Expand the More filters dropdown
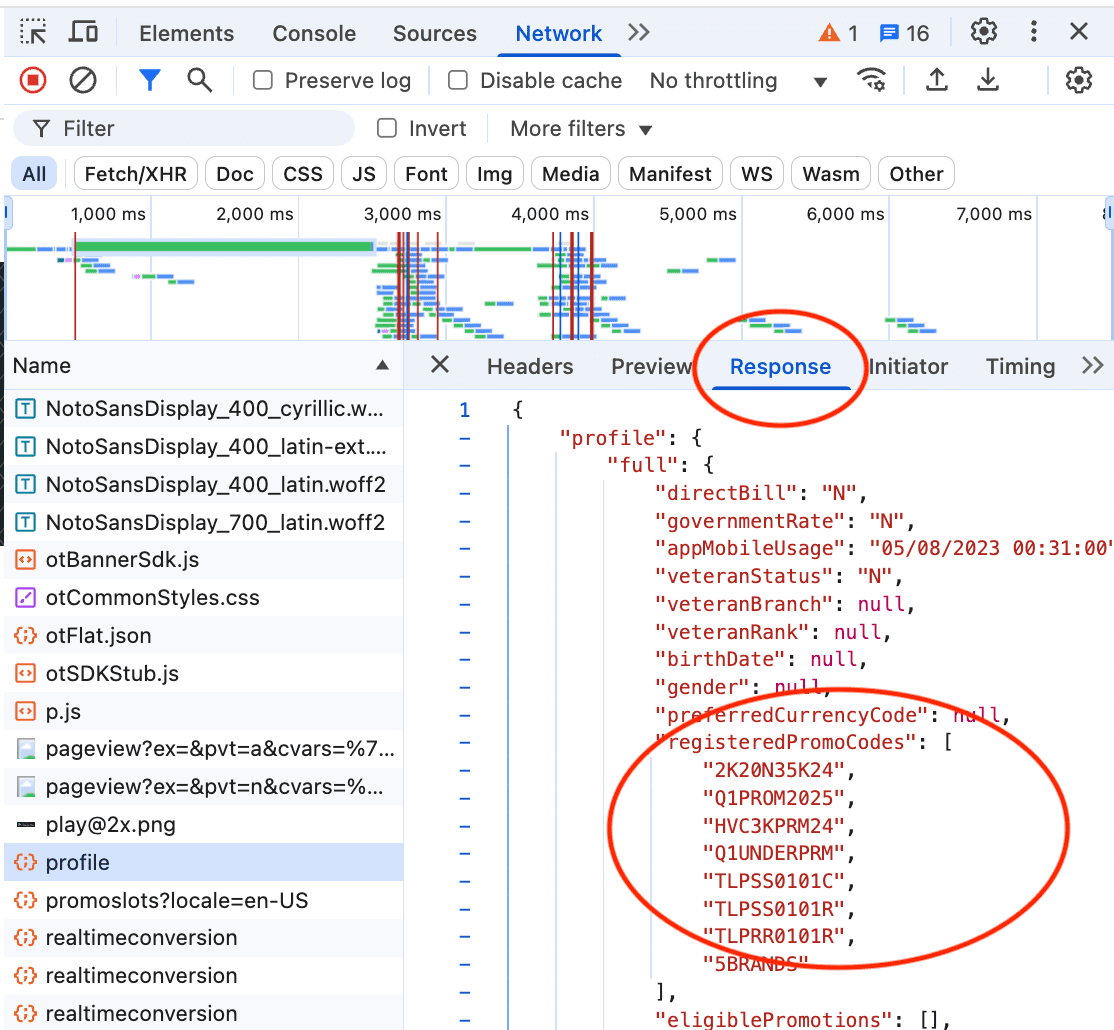Viewport: 1114px width, 1030px height. pos(580,129)
